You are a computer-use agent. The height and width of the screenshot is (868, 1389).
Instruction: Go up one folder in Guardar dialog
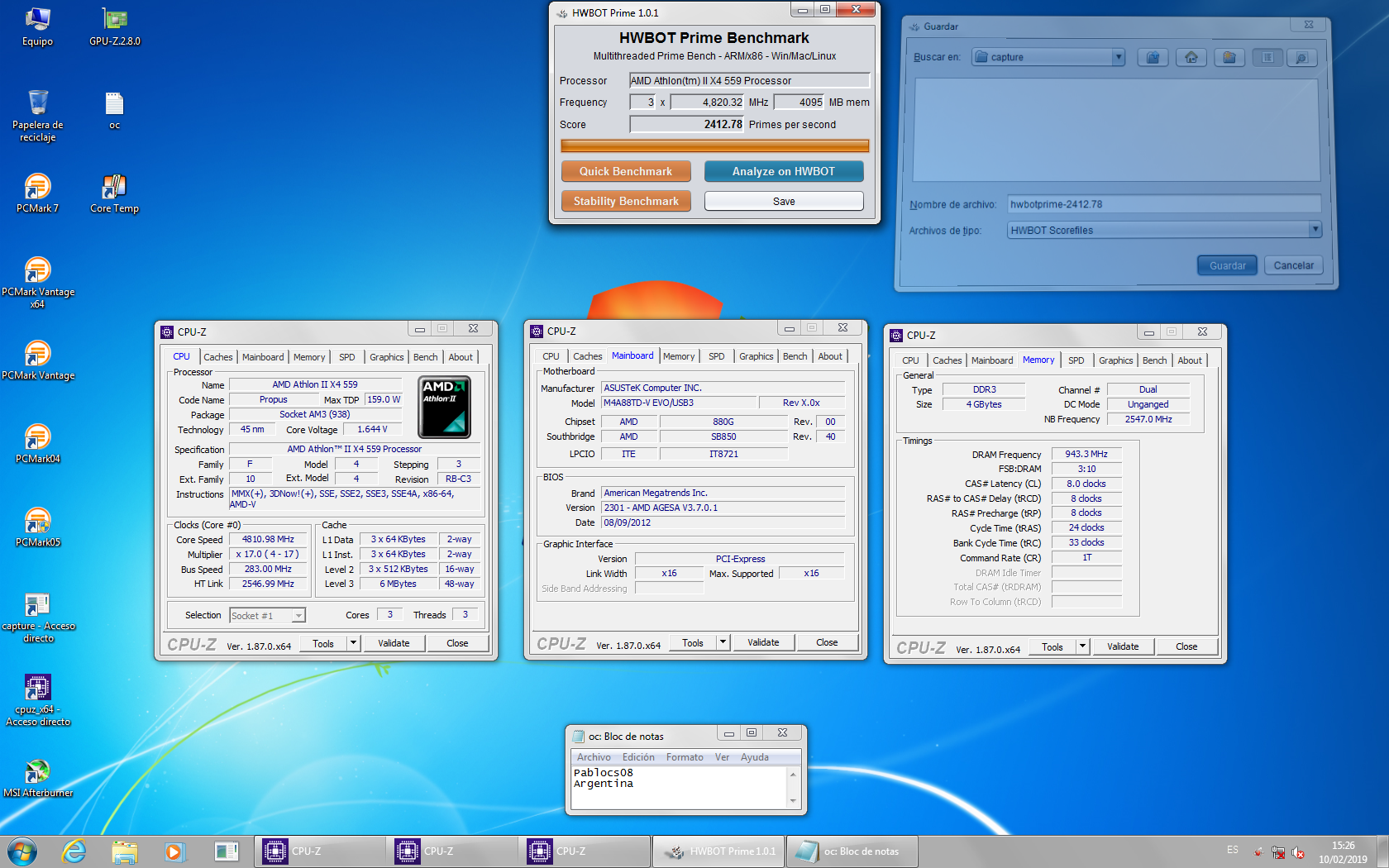point(1153,57)
